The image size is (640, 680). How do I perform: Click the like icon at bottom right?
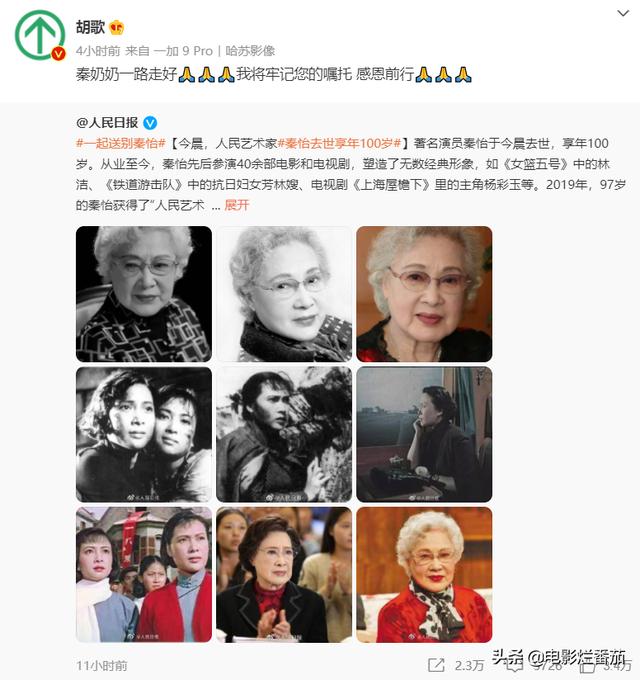(586, 665)
